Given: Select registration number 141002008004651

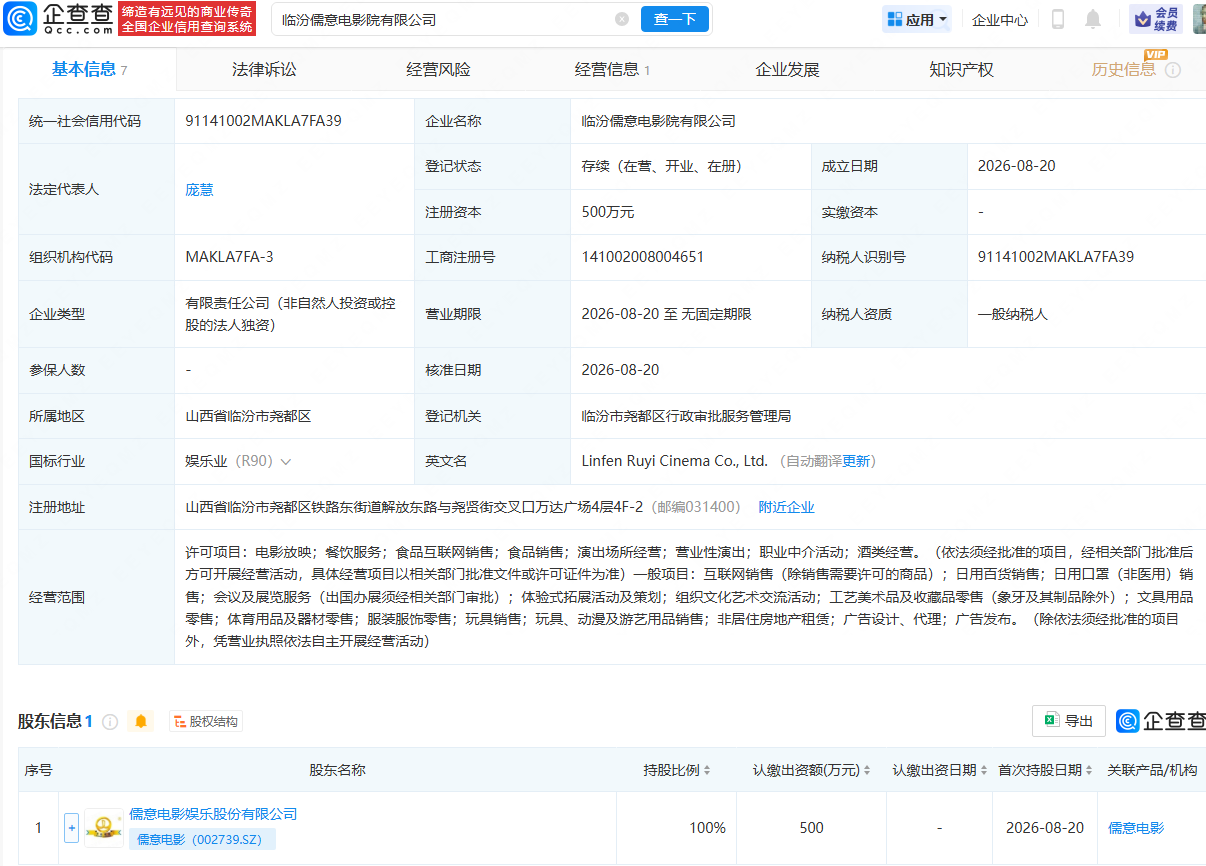Looking at the screenshot, I should [x=643, y=257].
